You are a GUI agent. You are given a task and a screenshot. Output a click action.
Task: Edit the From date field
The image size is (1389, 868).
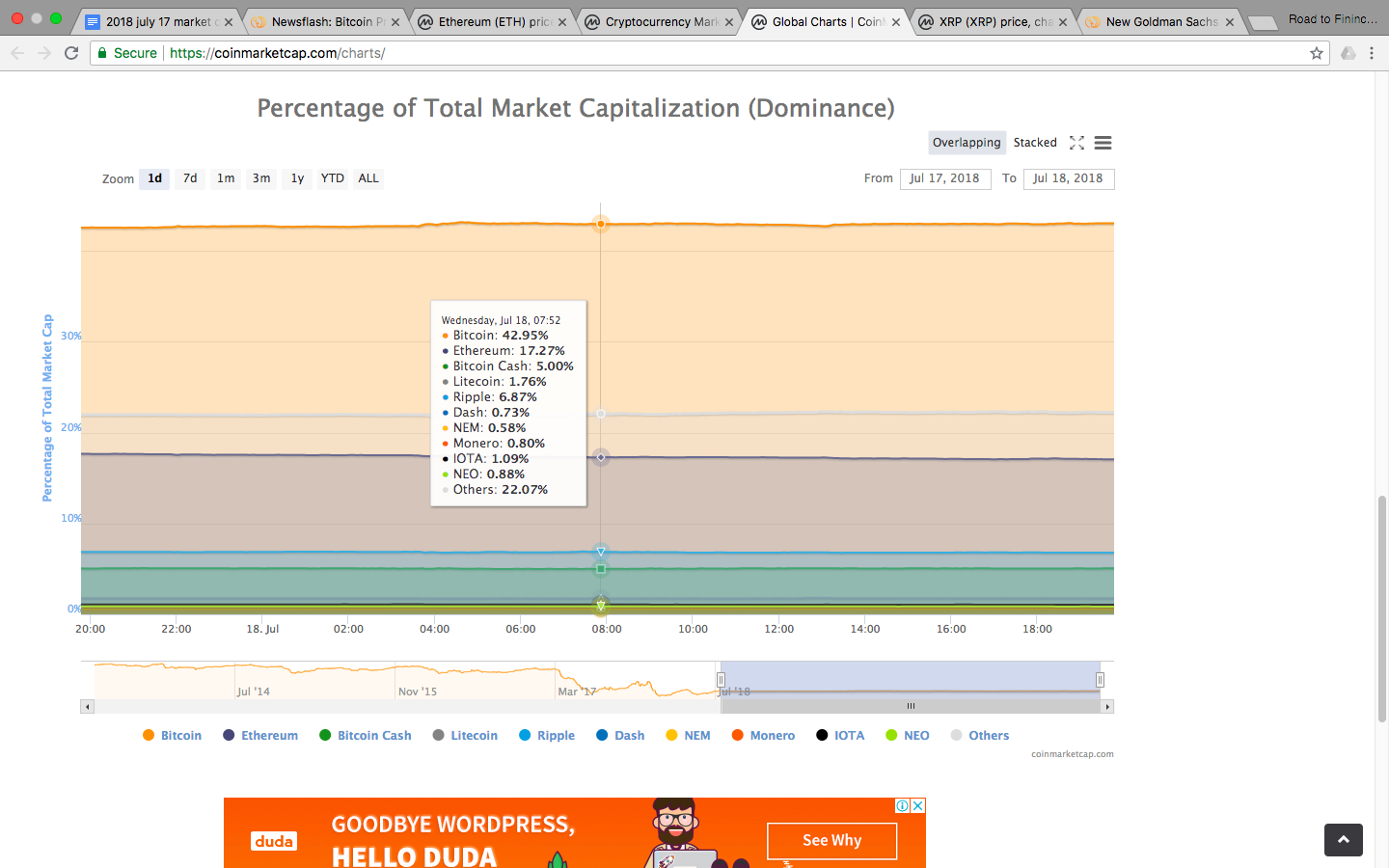coord(945,178)
